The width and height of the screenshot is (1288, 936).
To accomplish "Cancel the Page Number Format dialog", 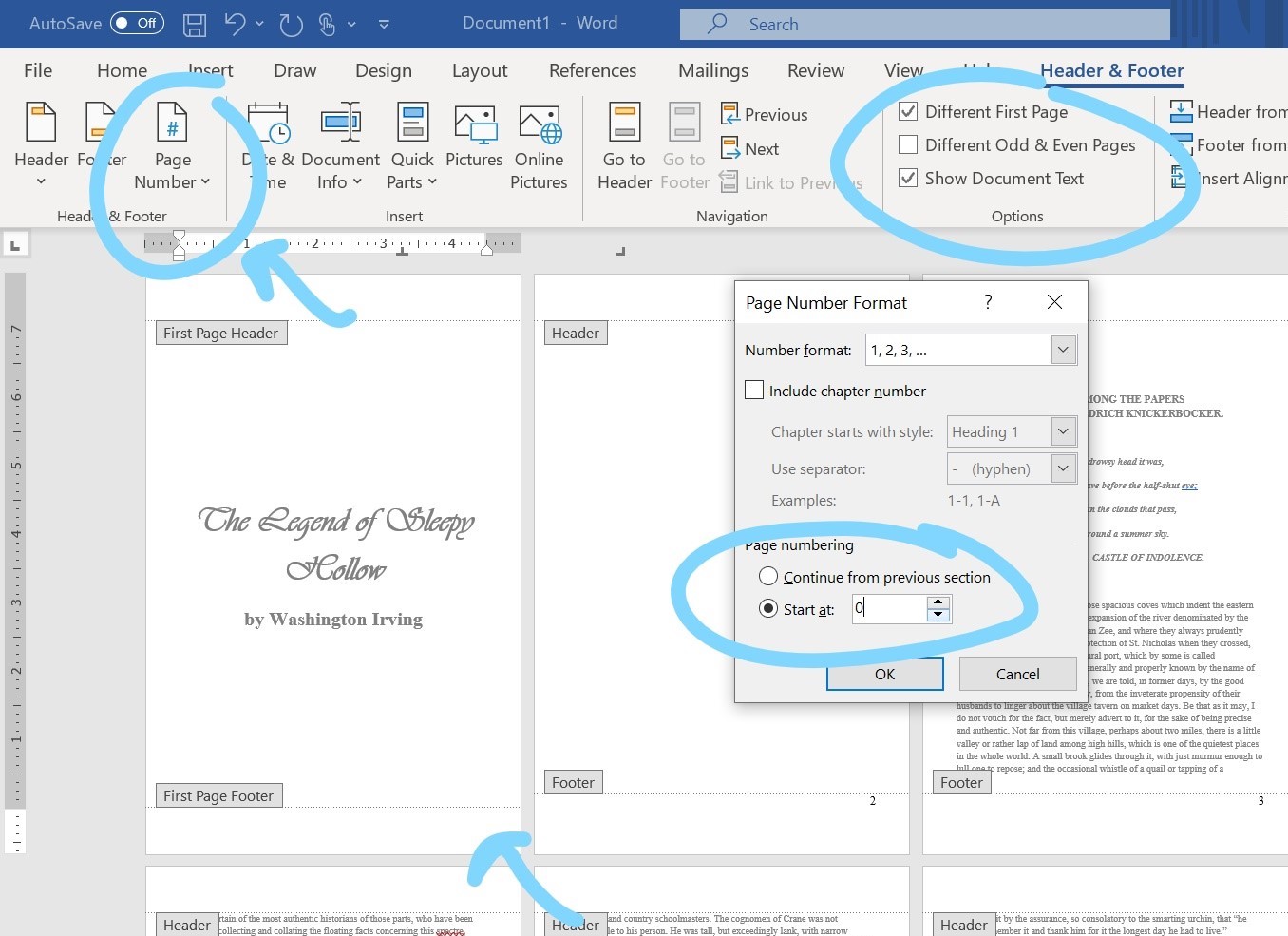I will click(x=1017, y=674).
